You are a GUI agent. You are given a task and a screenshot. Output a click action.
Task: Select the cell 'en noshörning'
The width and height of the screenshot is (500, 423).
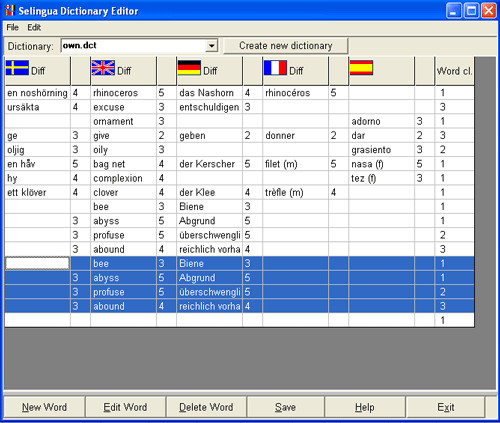pos(37,93)
